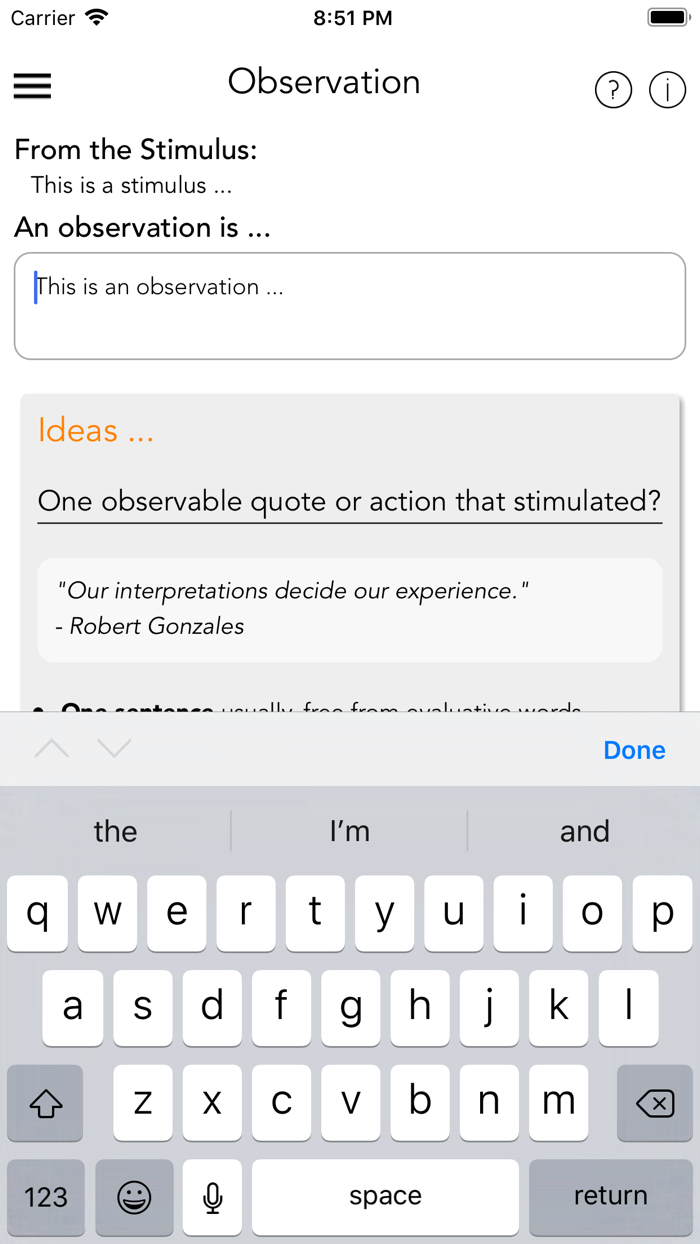The width and height of the screenshot is (700, 1244).
Task: Focus the observation text field
Action: (349, 306)
